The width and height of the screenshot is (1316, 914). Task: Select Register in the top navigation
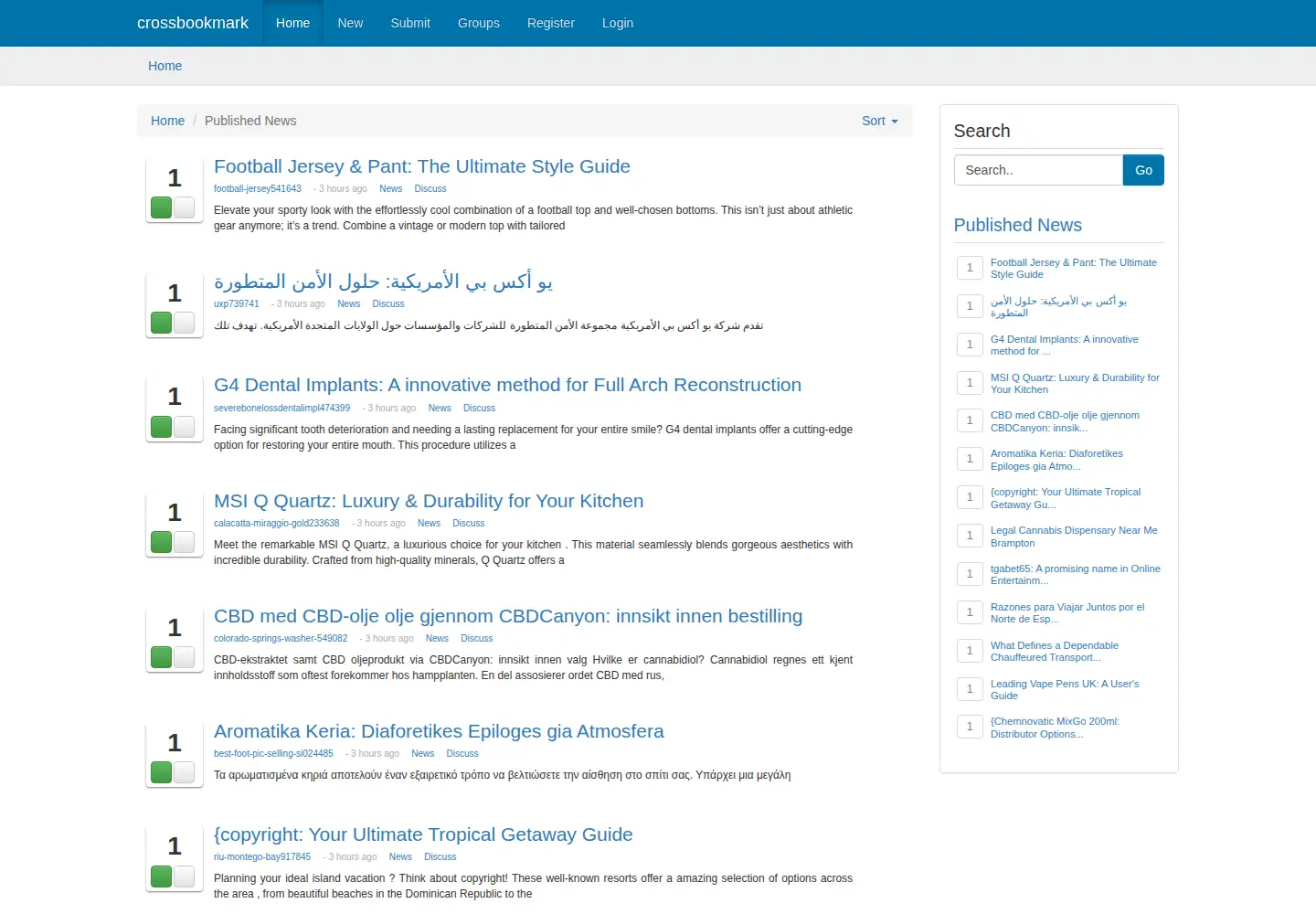551,23
